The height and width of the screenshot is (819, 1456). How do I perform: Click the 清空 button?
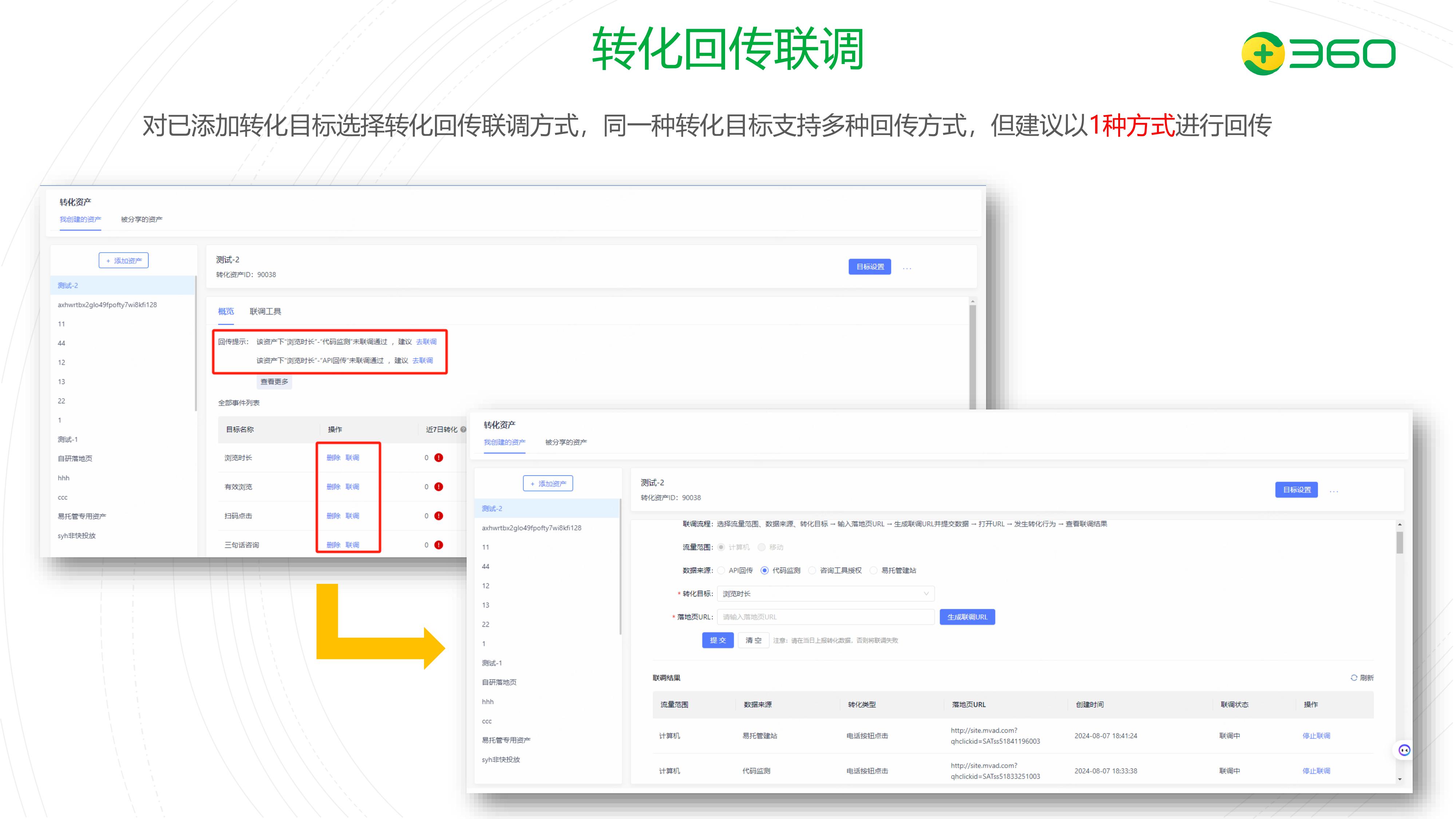click(753, 640)
